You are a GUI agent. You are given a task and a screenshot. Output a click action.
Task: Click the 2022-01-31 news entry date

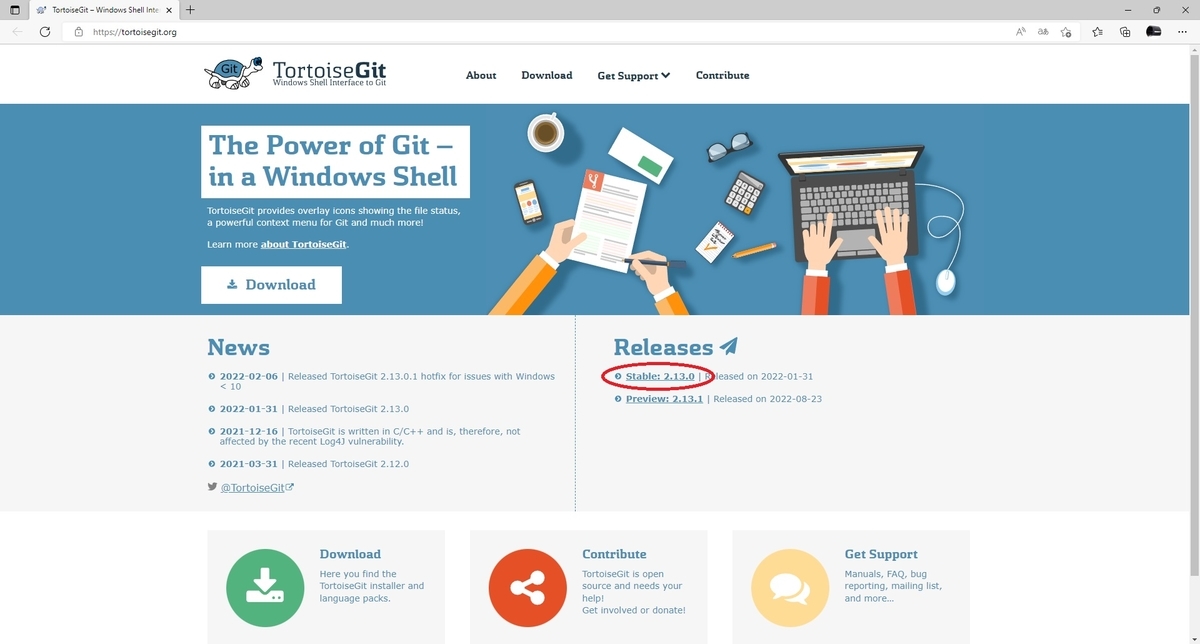(248, 409)
